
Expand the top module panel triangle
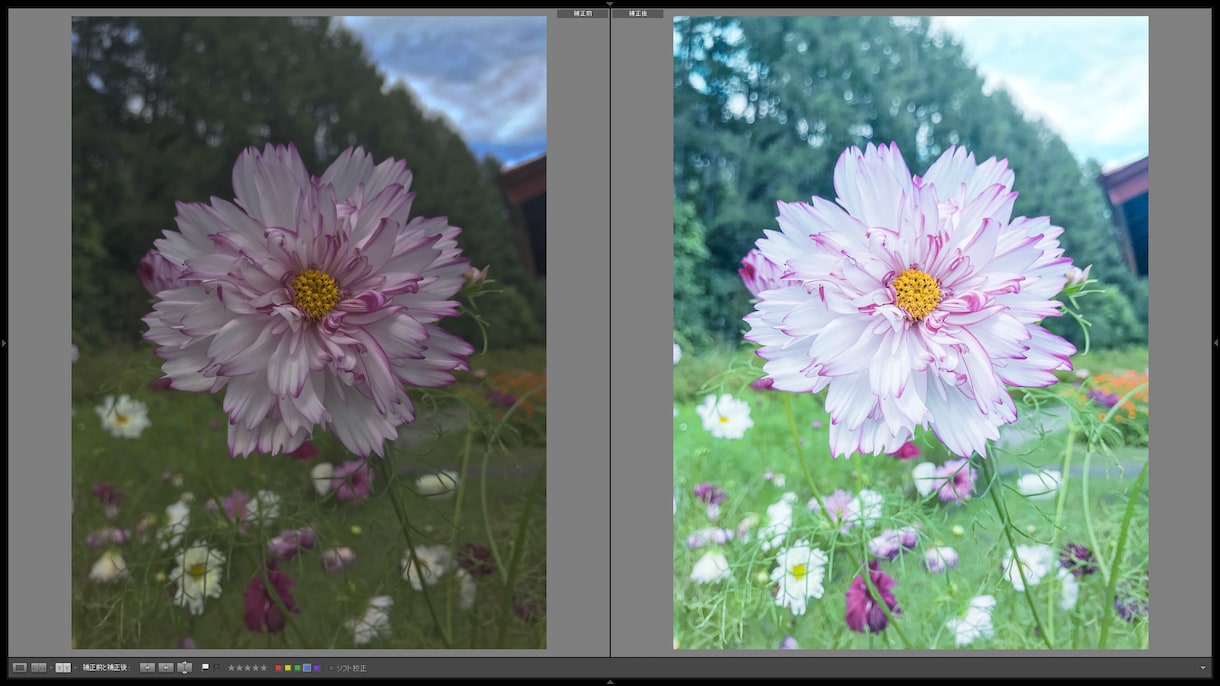pyautogui.click(x=610, y=4)
